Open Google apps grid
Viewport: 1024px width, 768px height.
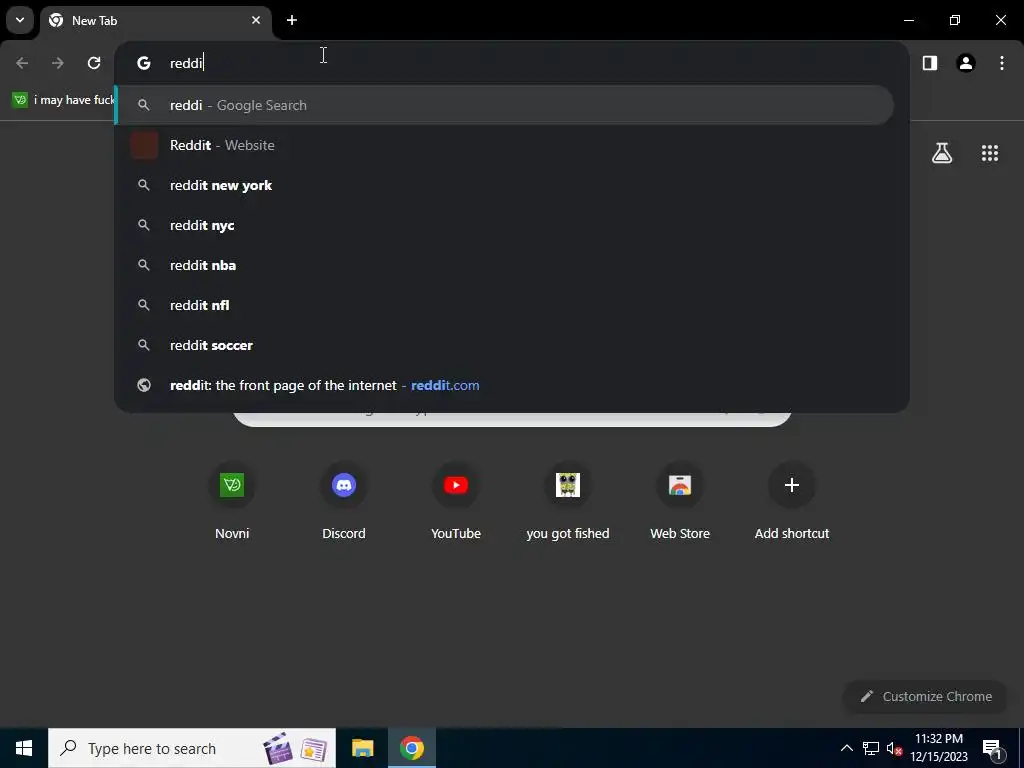tap(990, 153)
